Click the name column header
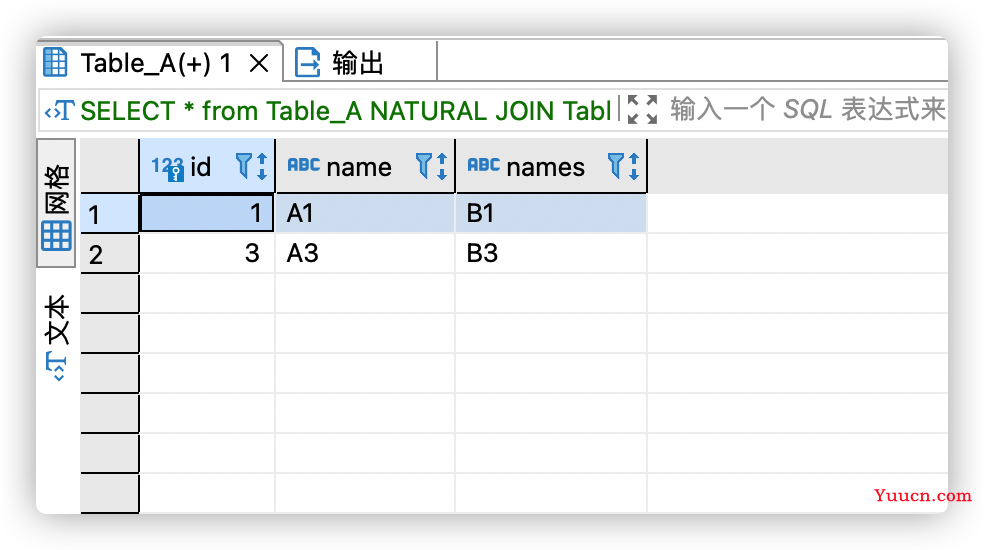 [x=365, y=166]
